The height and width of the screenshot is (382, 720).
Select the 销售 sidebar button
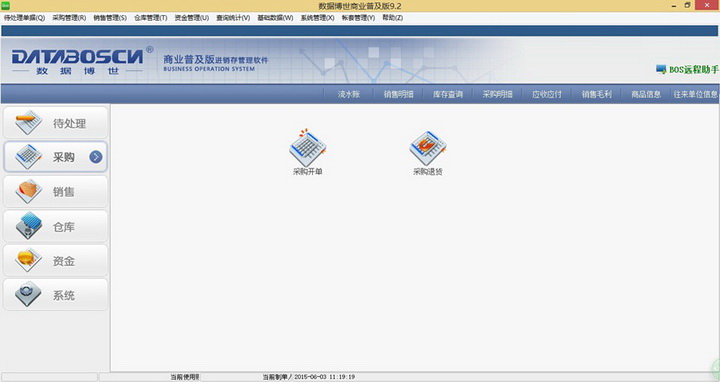click(x=56, y=191)
